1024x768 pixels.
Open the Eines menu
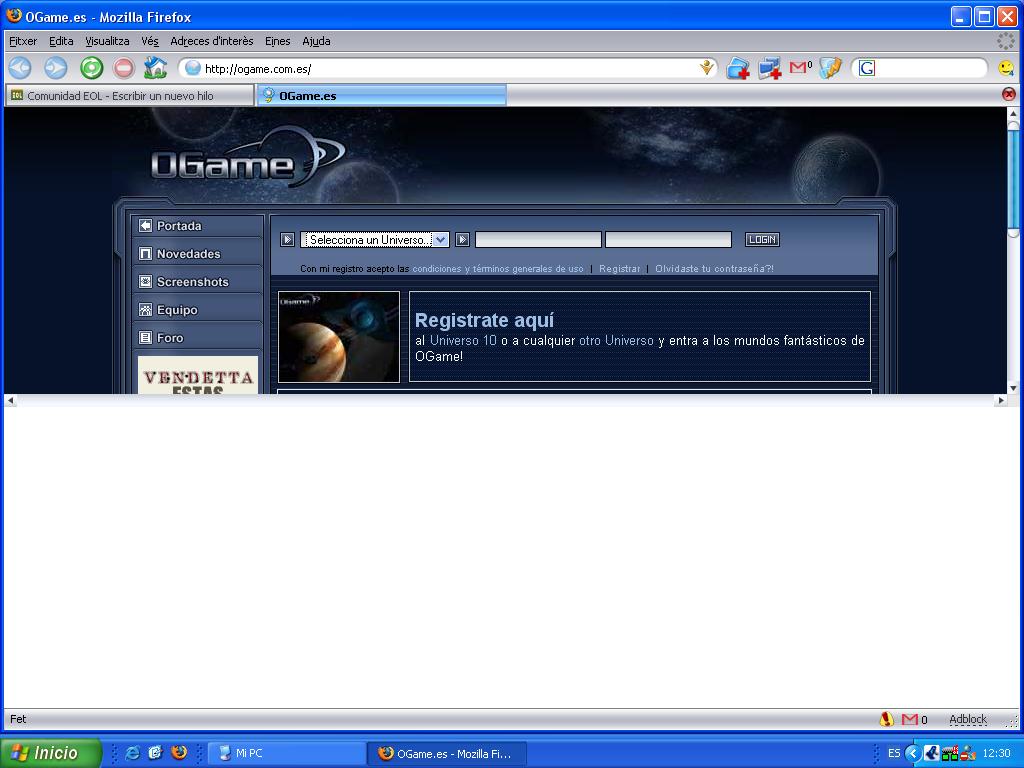(278, 41)
